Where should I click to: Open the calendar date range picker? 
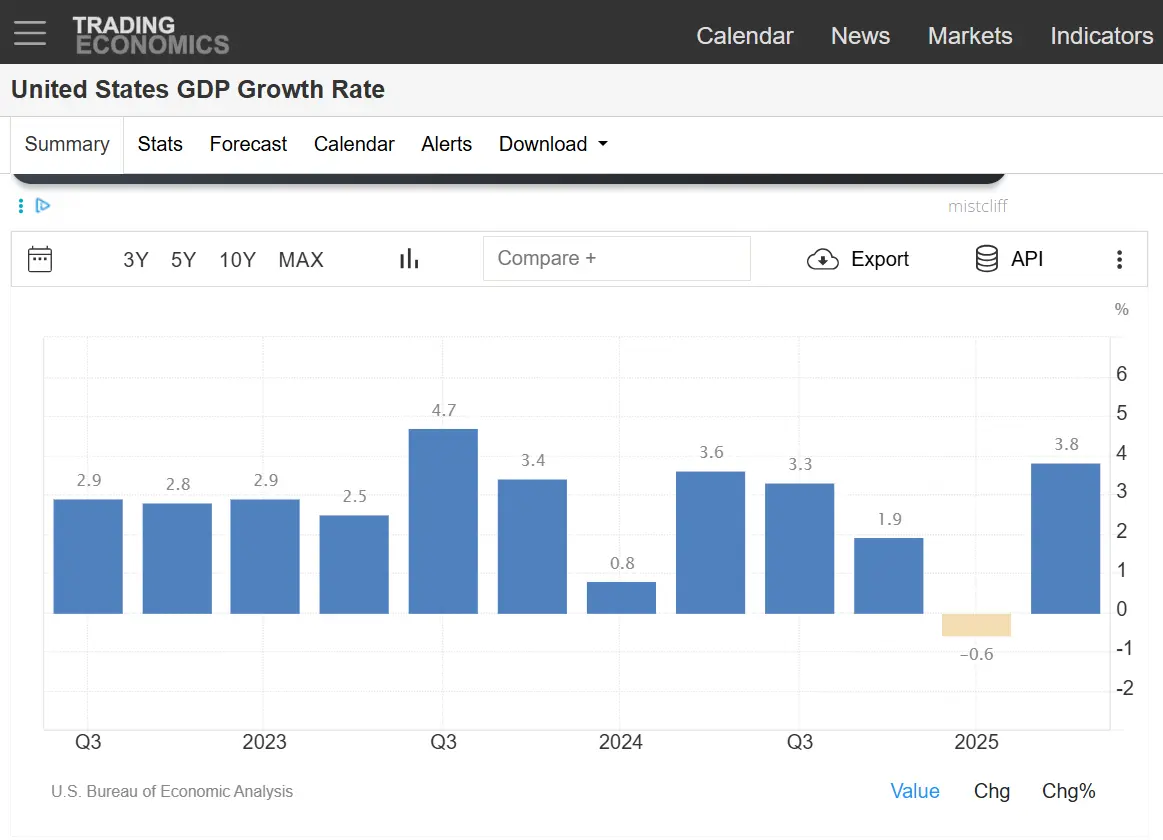[x=40, y=259]
